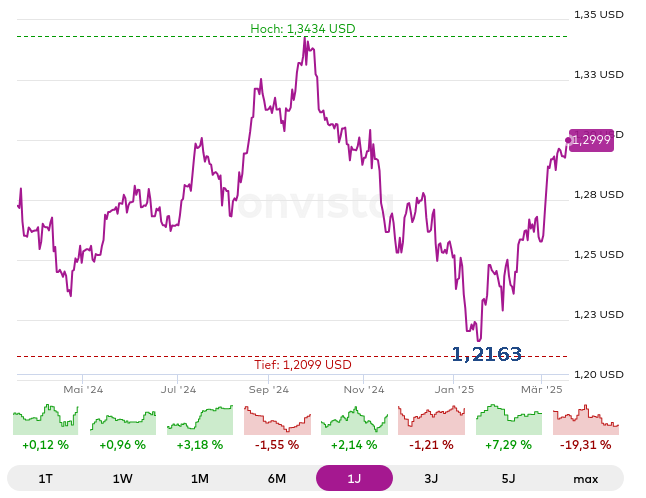Click the red -1,55 % mini chart
This screenshot has width=646, height=498.
click(x=277, y=420)
